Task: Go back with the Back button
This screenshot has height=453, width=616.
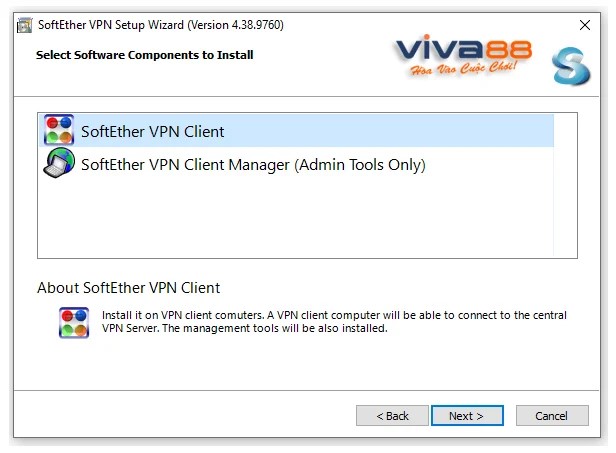Action: [x=392, y=416]
